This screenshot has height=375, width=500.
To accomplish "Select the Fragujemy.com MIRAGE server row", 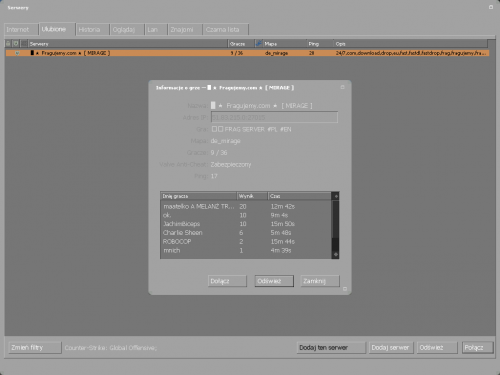I will pos(247,53).
